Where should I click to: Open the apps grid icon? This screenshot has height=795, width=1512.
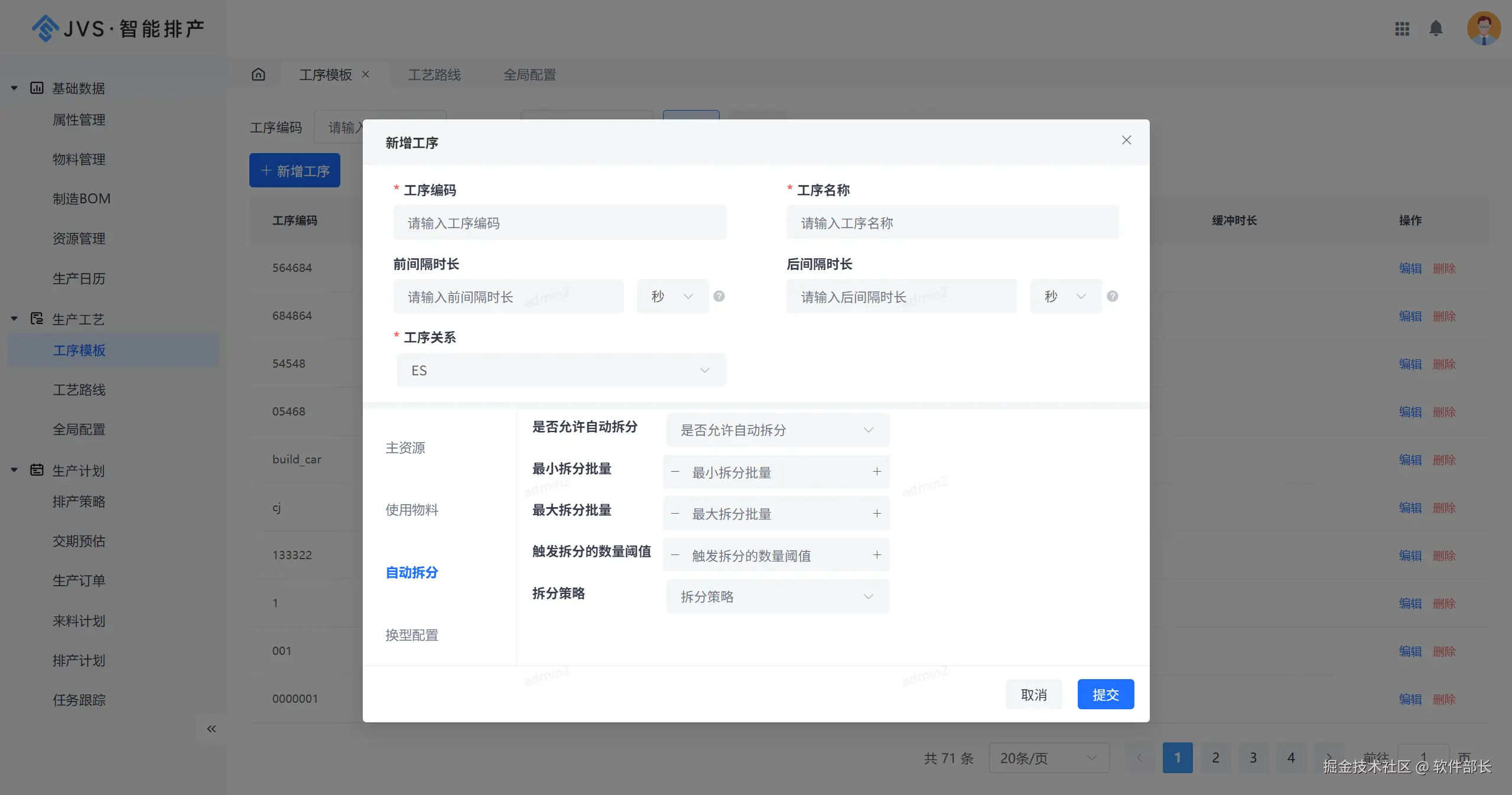pyautogui.click(x=1402, y=28)
